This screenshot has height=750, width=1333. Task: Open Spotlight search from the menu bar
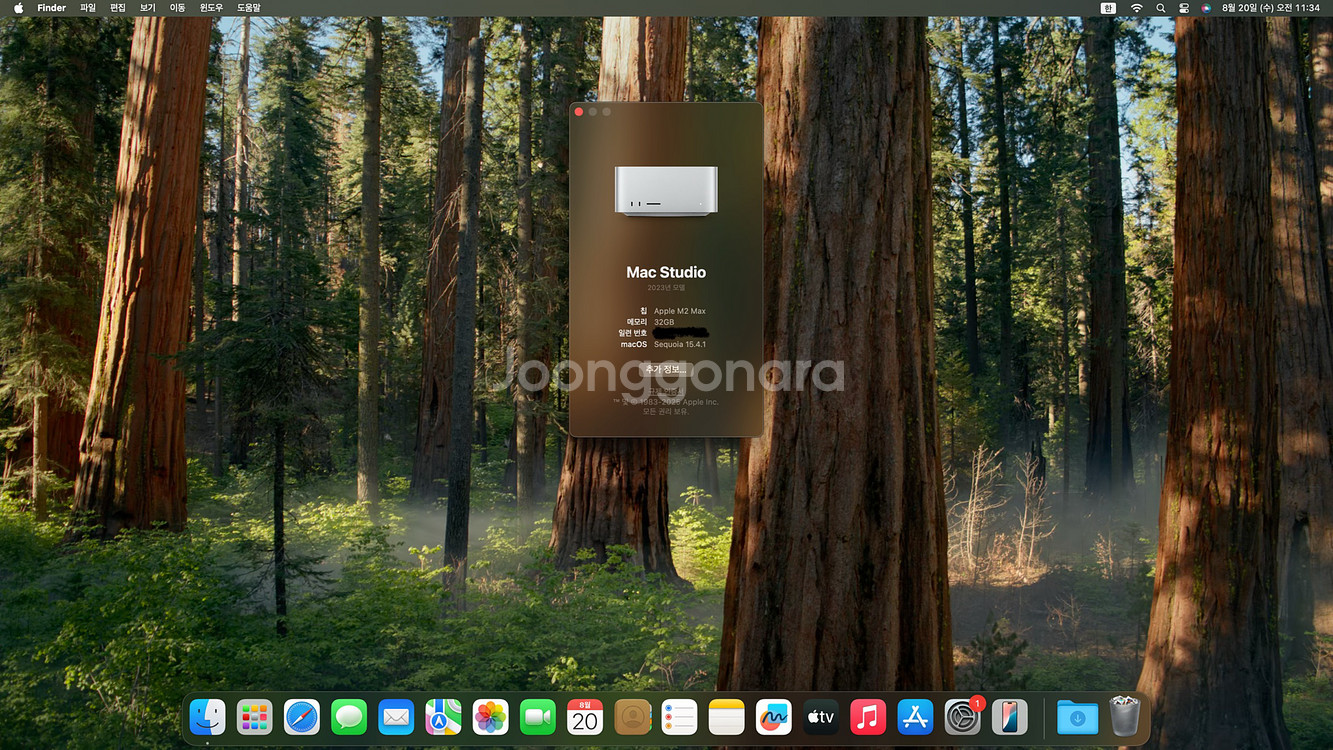(1160, 7)
